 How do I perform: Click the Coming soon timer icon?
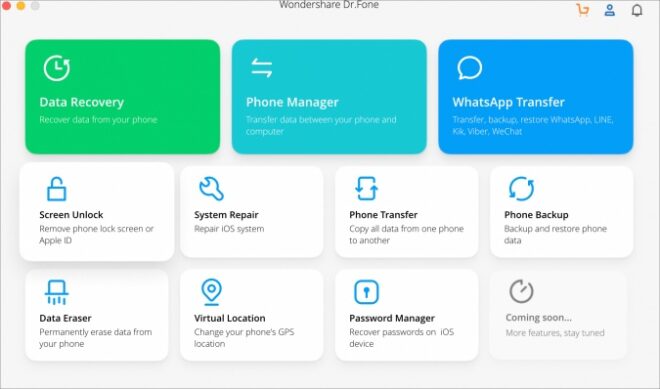click(521, 291)
